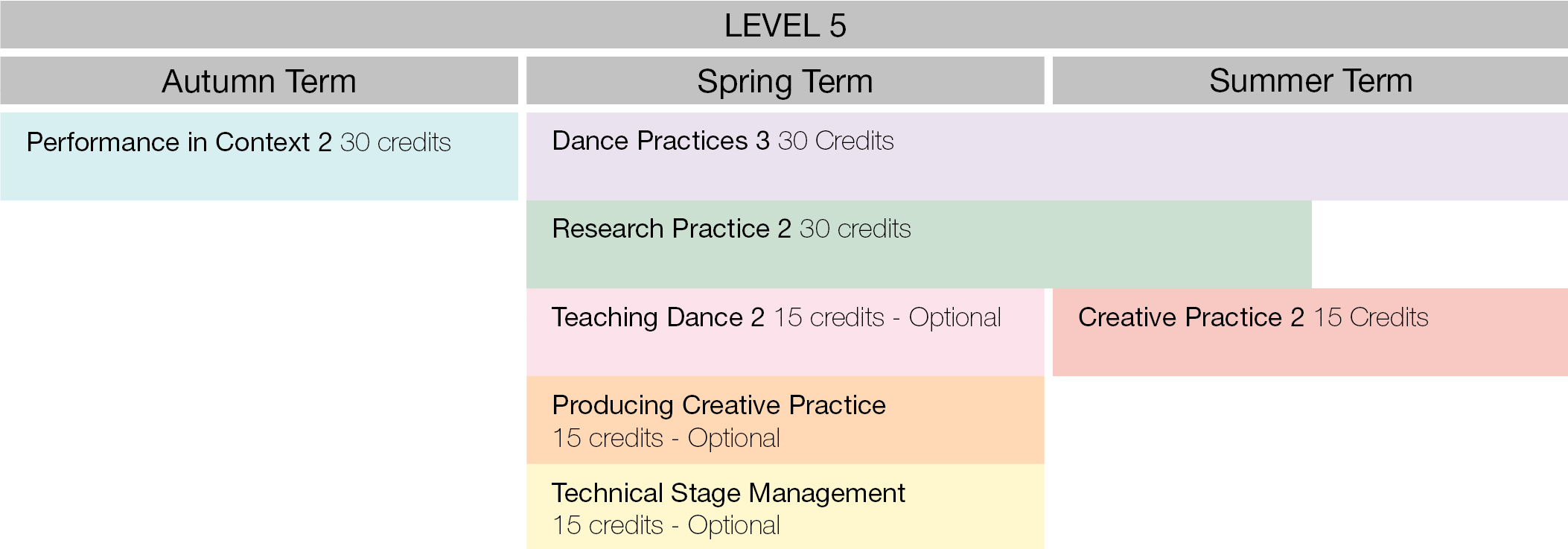Click "30 credits" beside Performance in Context 2
Image resolution: width=1568 pixels, height=549 pixels.
(395, 142)
